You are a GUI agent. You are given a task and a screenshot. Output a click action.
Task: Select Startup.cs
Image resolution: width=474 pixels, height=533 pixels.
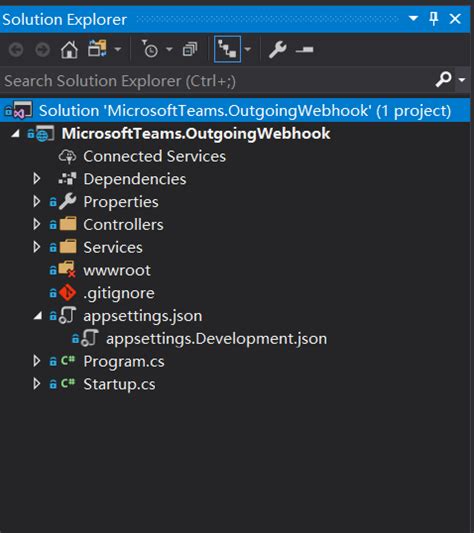(119, 384)
